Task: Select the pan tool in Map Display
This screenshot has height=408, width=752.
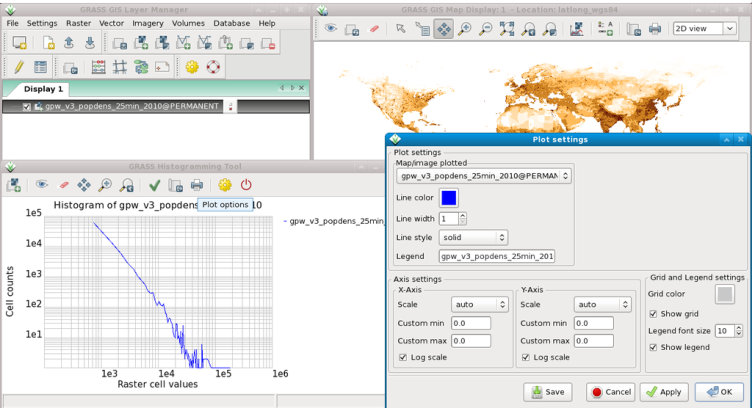Action: [443, 29]
